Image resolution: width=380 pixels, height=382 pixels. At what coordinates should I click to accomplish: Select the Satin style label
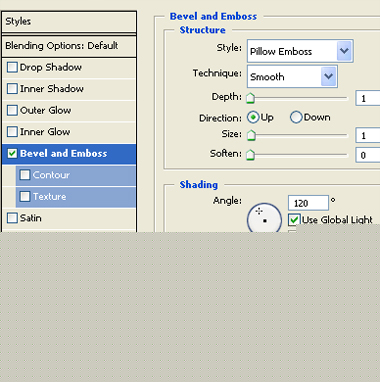[x=31, y=218]
